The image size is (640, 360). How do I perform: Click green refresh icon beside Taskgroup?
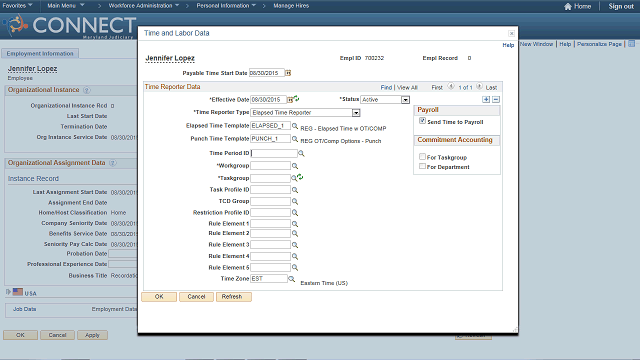[300, 177]
